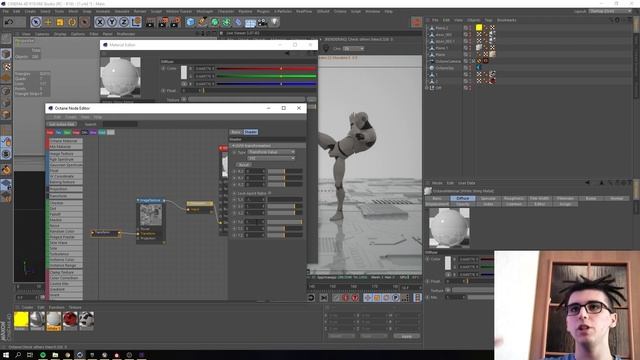Select the Basic tab in Node Editor
This screenshot has width=640, height=360.
click(236, 132)
